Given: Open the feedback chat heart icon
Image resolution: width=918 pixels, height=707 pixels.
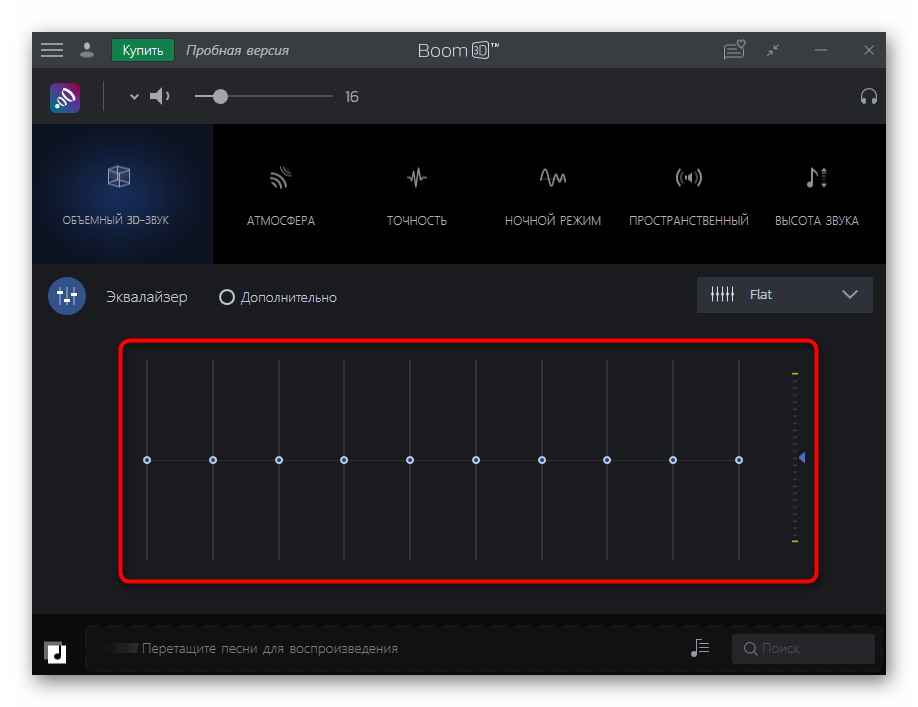Looking at the screenshot, I should 734,50.
